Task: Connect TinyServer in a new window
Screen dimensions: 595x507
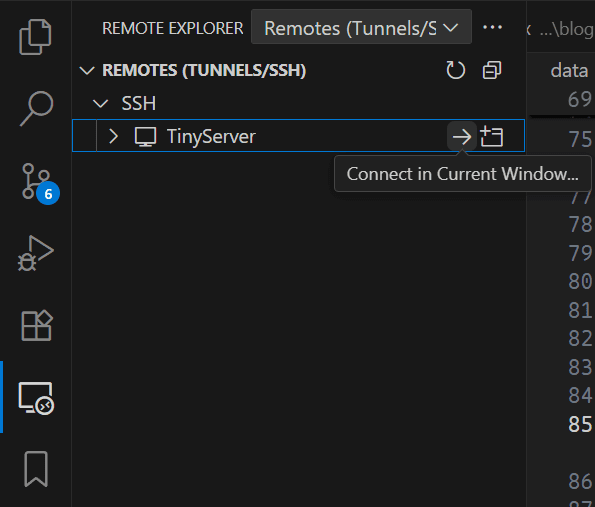Action: pos(492,136)
